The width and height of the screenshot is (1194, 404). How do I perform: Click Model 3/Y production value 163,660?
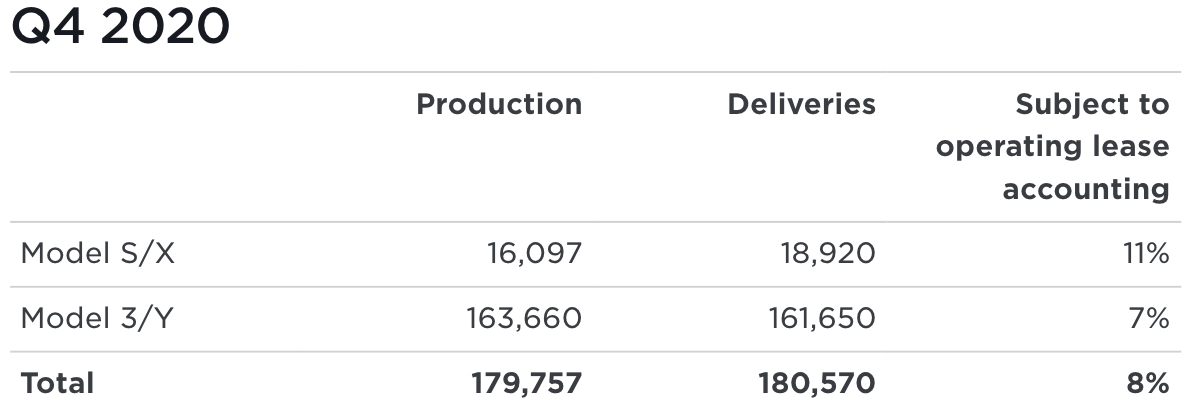524,318
